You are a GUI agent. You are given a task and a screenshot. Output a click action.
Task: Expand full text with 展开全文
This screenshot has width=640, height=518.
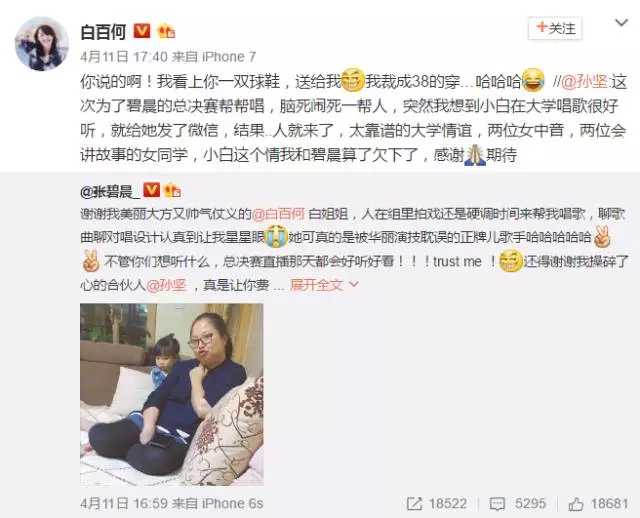pos(324,285)
